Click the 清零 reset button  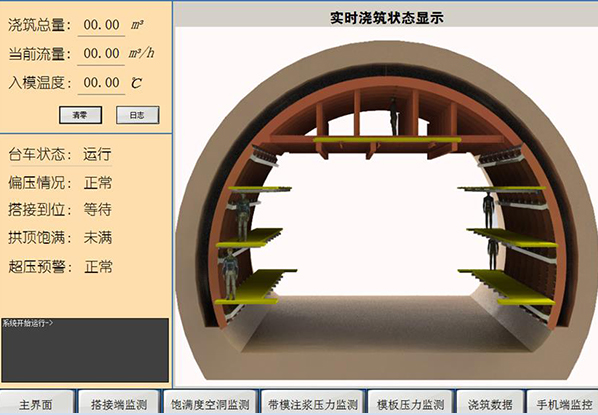pyautogui.click(x=80, y=115)
